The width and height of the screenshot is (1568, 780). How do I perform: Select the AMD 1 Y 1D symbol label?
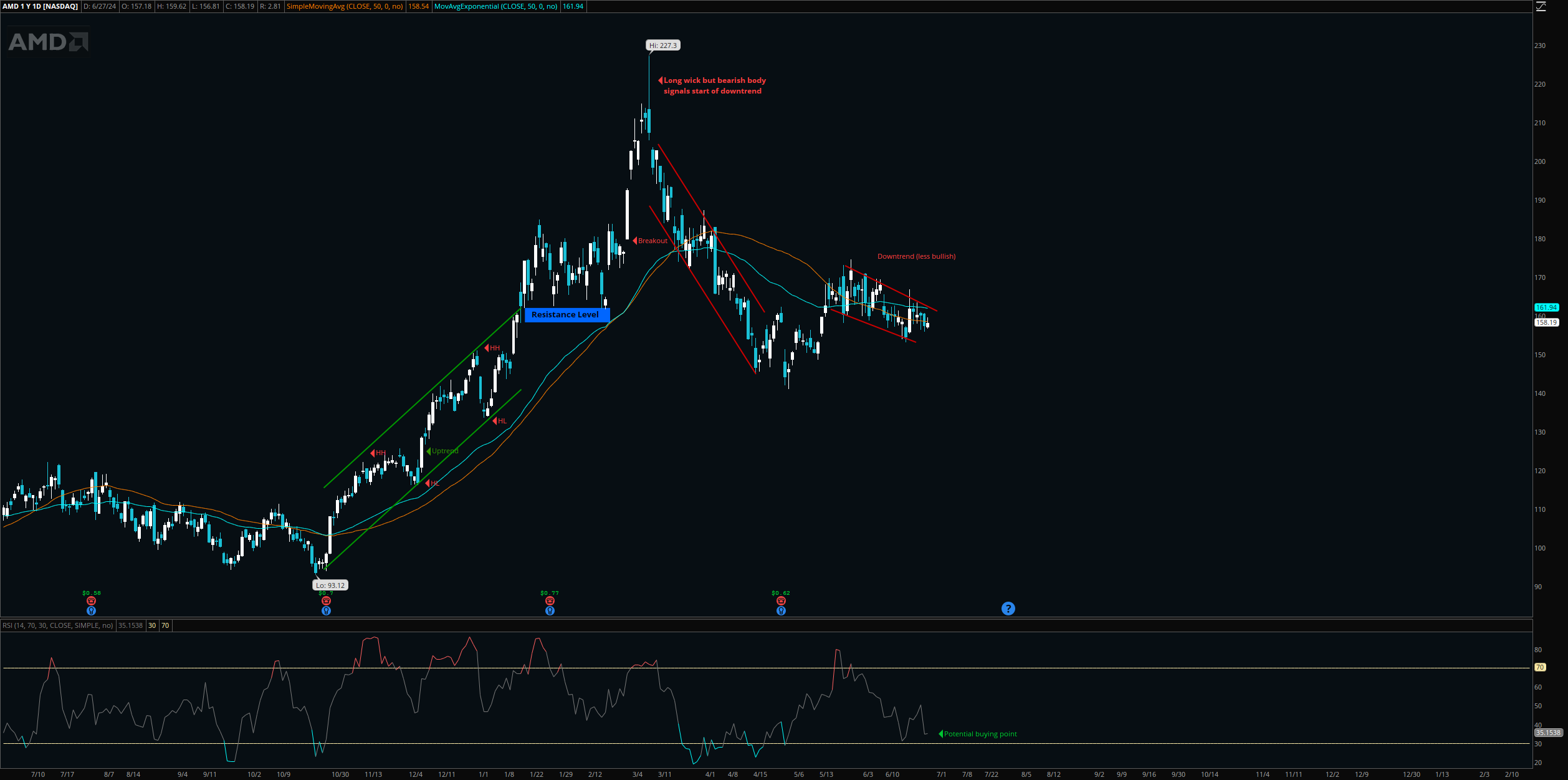tap(41, 6)
